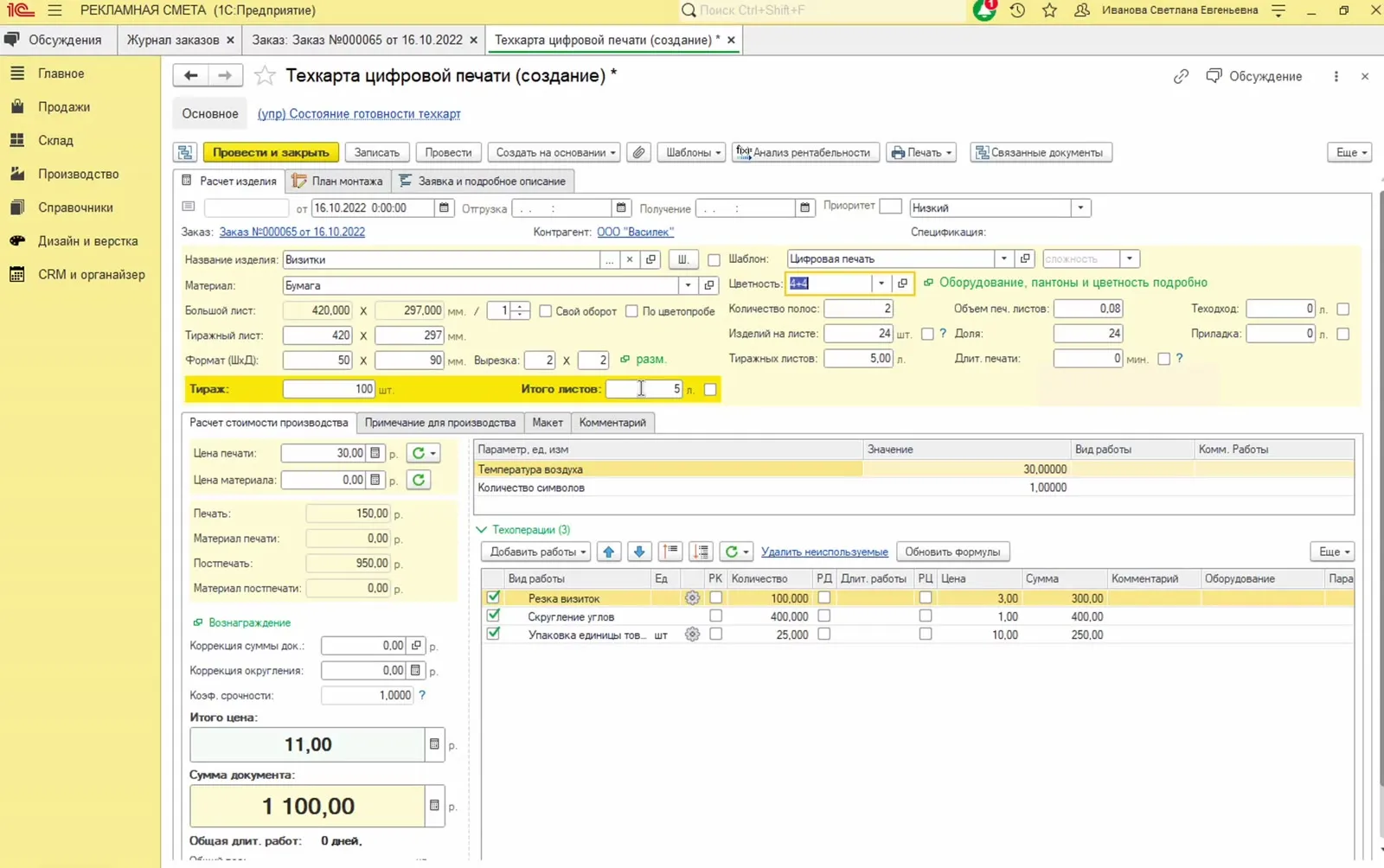Click refresh icon next to Цена материала
1384x868 pixels.
coord(419,480)
